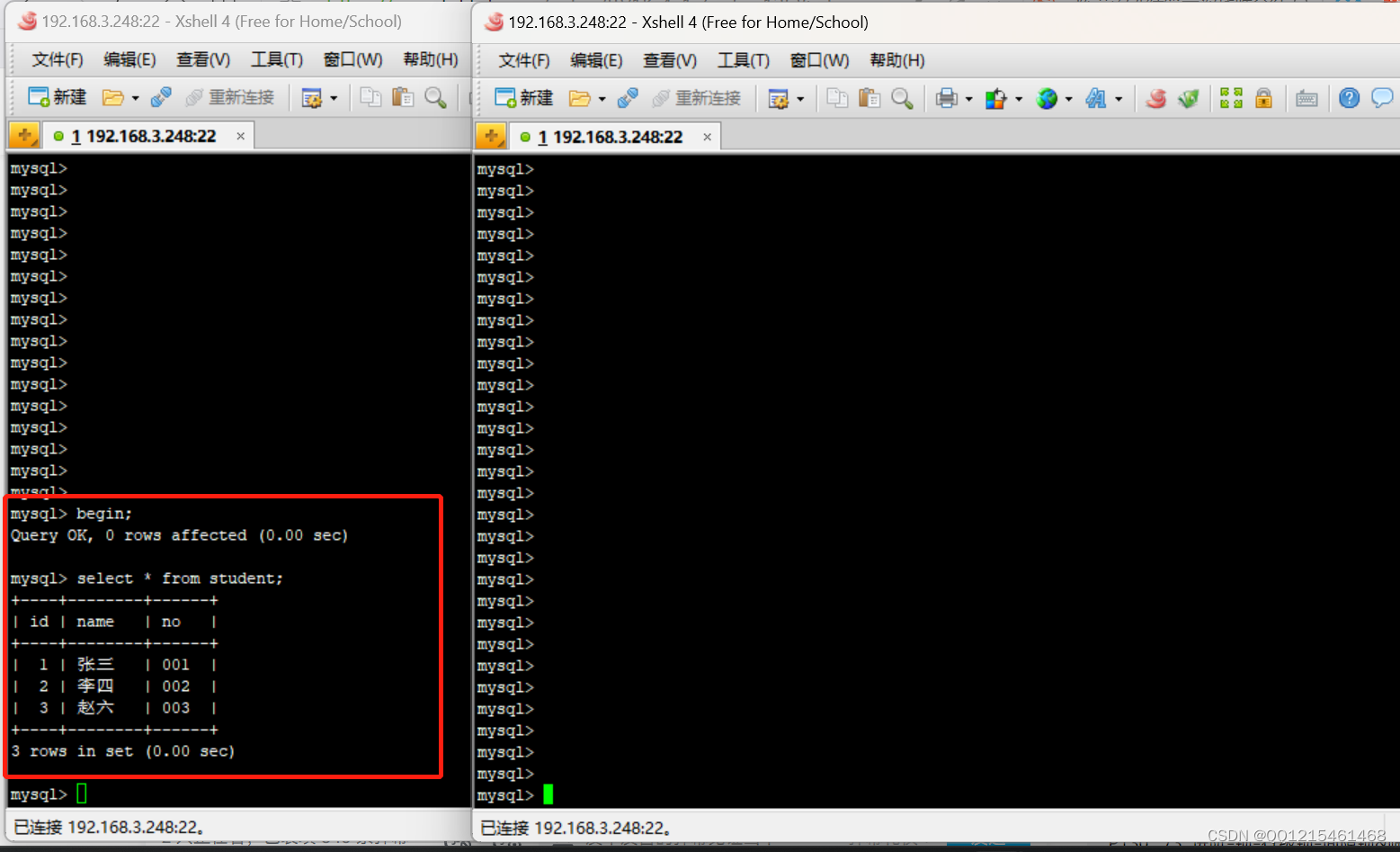1400x852 pixels.
Task: Expand color scheme dropdown arrow in right window
Action: [x=1019, y=99]
